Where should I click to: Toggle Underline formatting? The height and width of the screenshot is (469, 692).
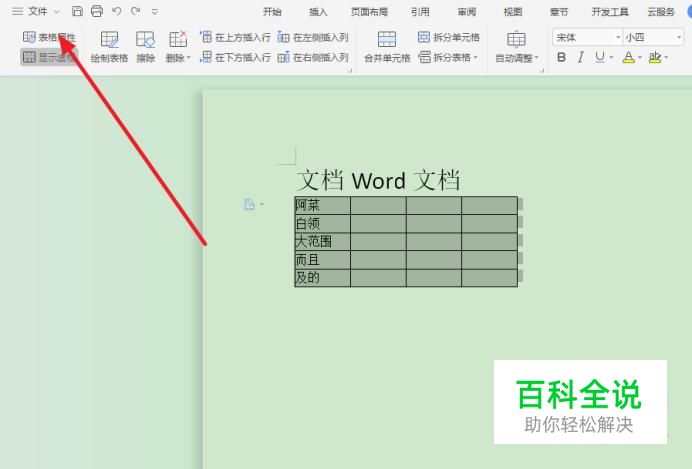[600, 57]
